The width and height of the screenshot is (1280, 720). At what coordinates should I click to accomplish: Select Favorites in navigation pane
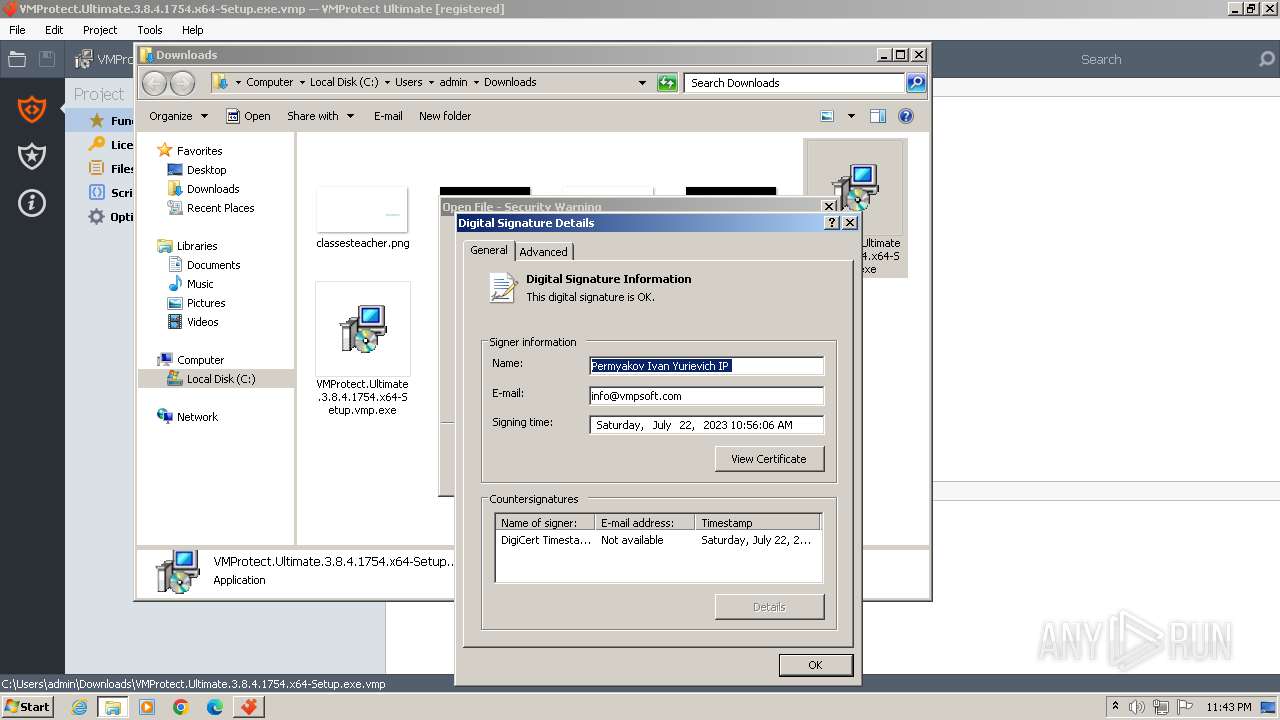[190, 151]
